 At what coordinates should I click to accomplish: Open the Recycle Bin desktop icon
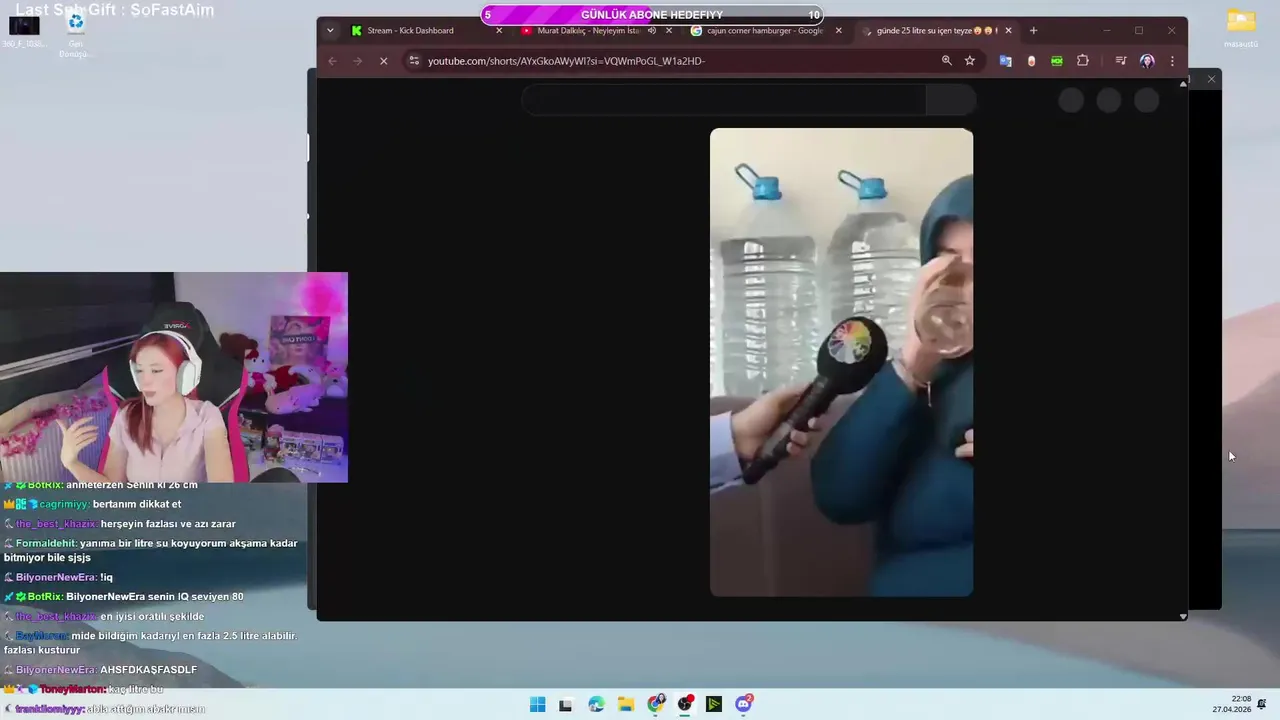pos(75,32)
